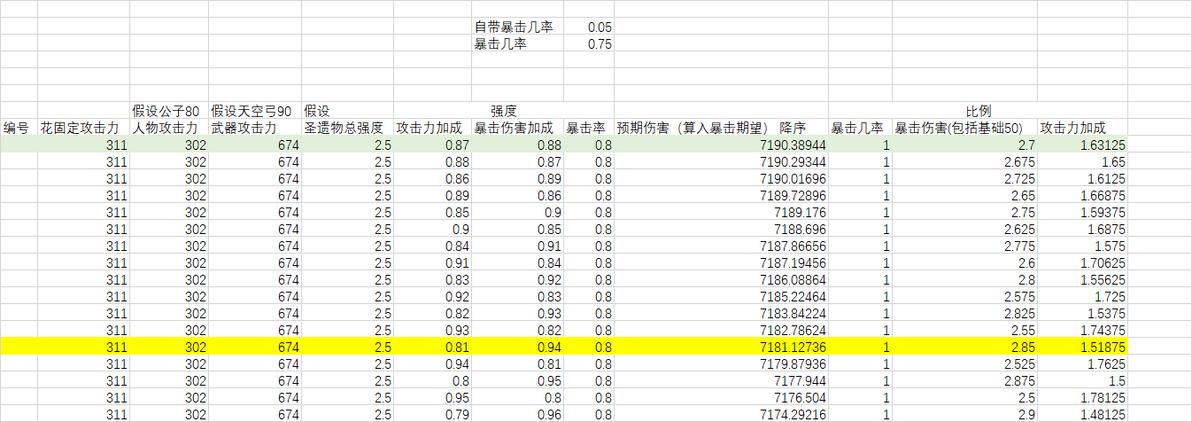Select the expected damage cell 7190.29344
The height and width of the screenshot is (422, 1192).
click(x=721, y=161)
